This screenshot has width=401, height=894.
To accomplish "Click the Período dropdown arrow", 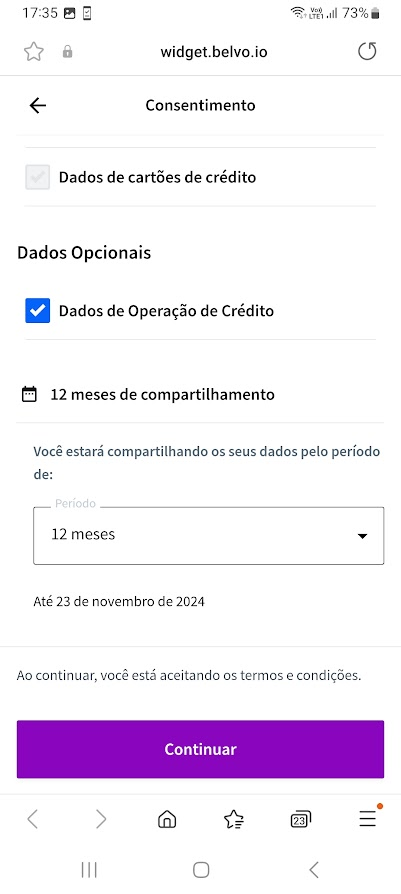I will click(362, 536).
